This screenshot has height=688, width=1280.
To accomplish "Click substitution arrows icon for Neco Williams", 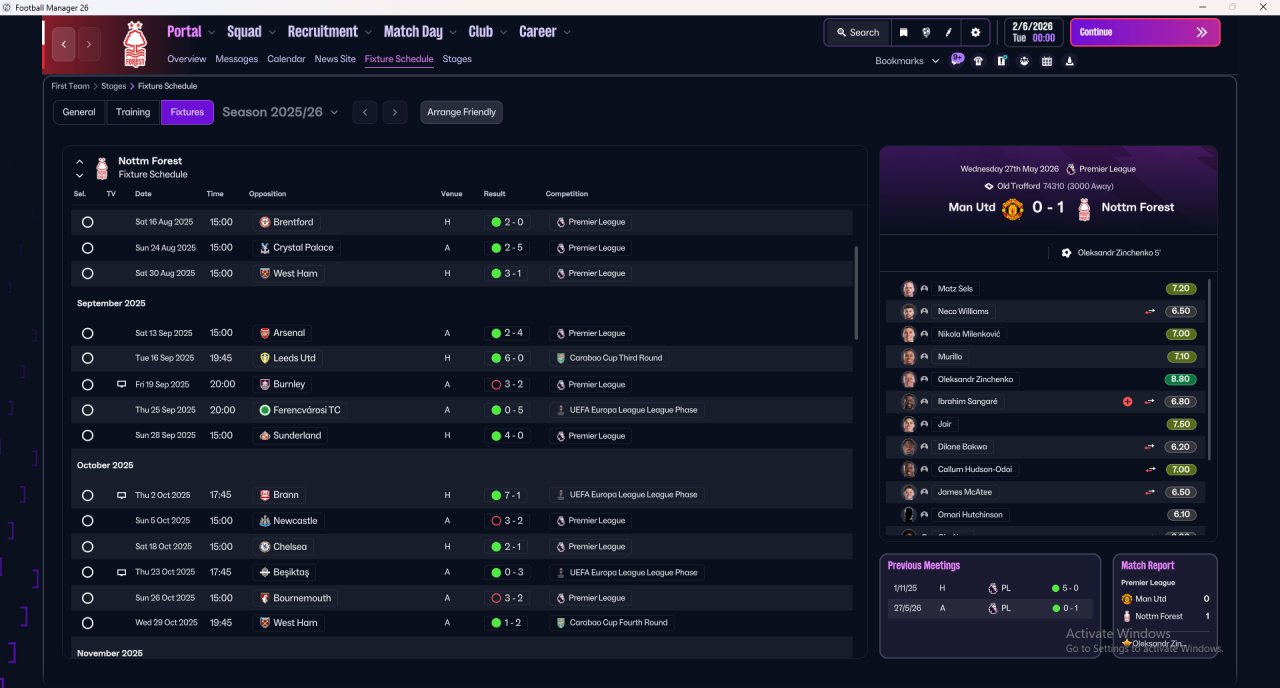I will (x=1150, y=311).
